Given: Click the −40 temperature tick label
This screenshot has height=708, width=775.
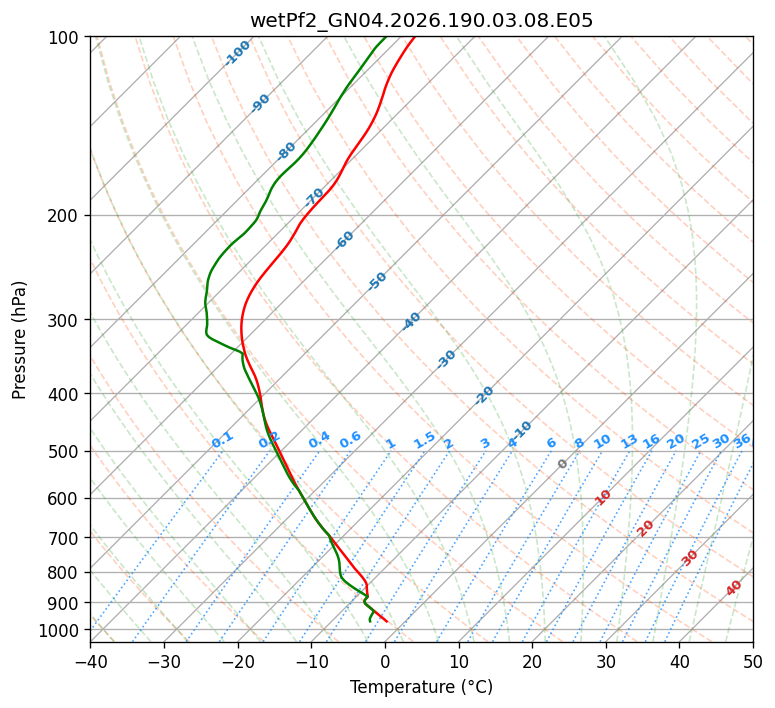Looking at the screenshot, I should 90,661.
